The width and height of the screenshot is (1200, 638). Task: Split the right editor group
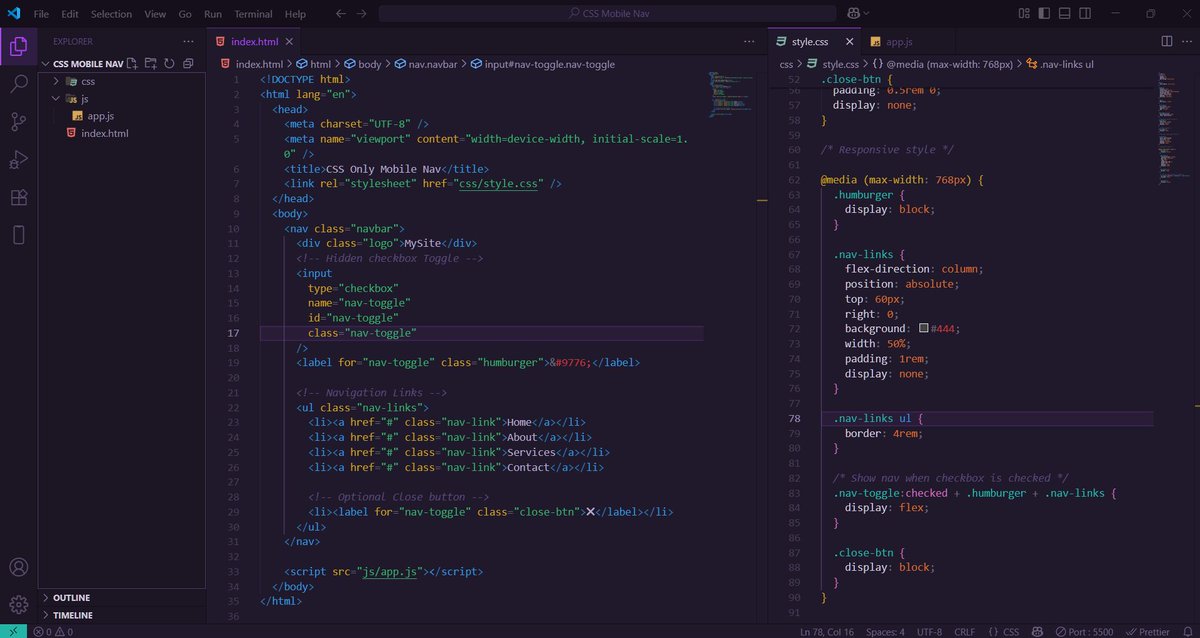tap(1166, 41)
